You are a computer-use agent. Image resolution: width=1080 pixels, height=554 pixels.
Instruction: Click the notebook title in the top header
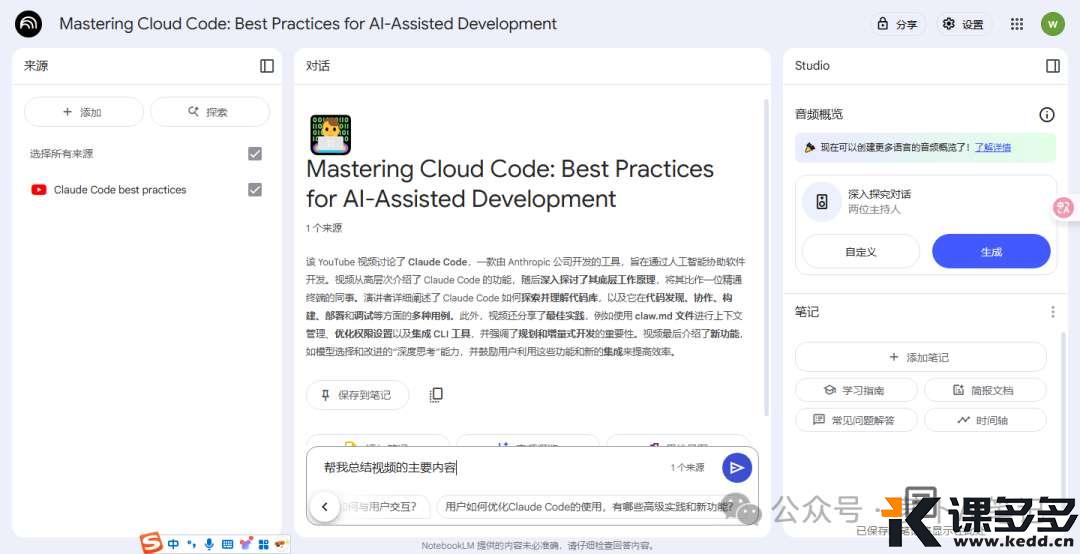308,23
